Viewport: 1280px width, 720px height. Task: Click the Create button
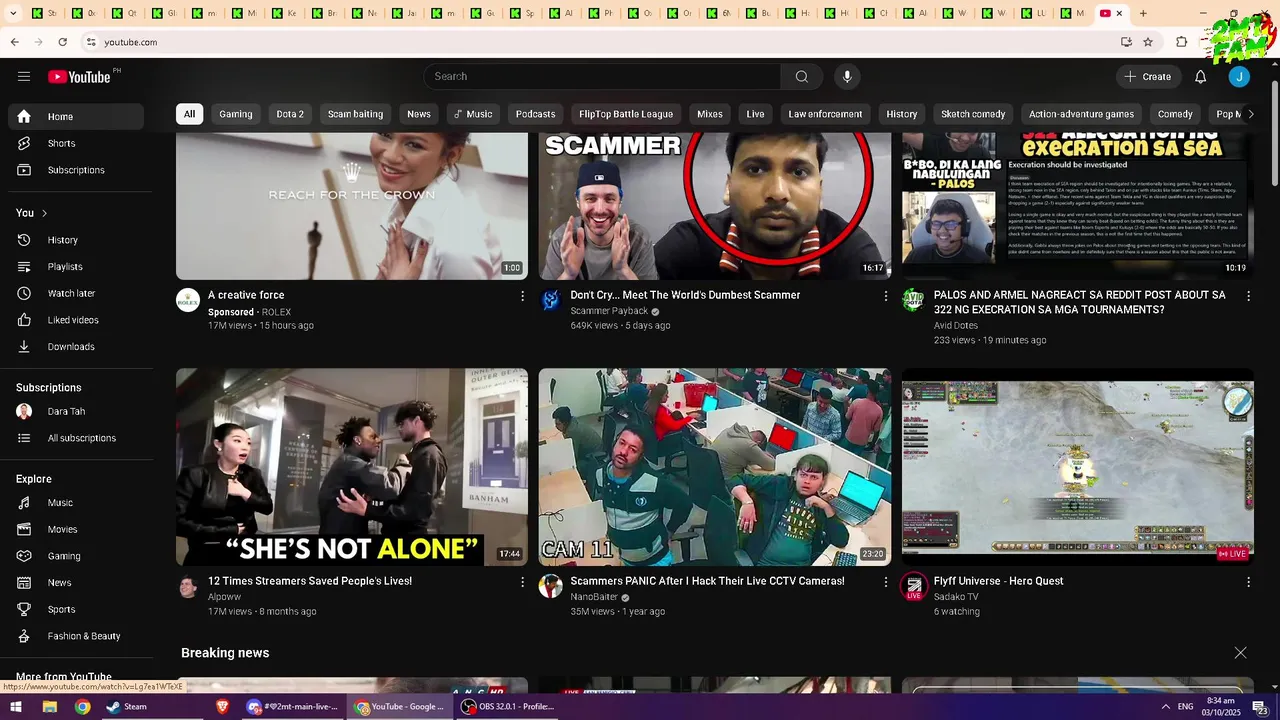point(1147,77)
